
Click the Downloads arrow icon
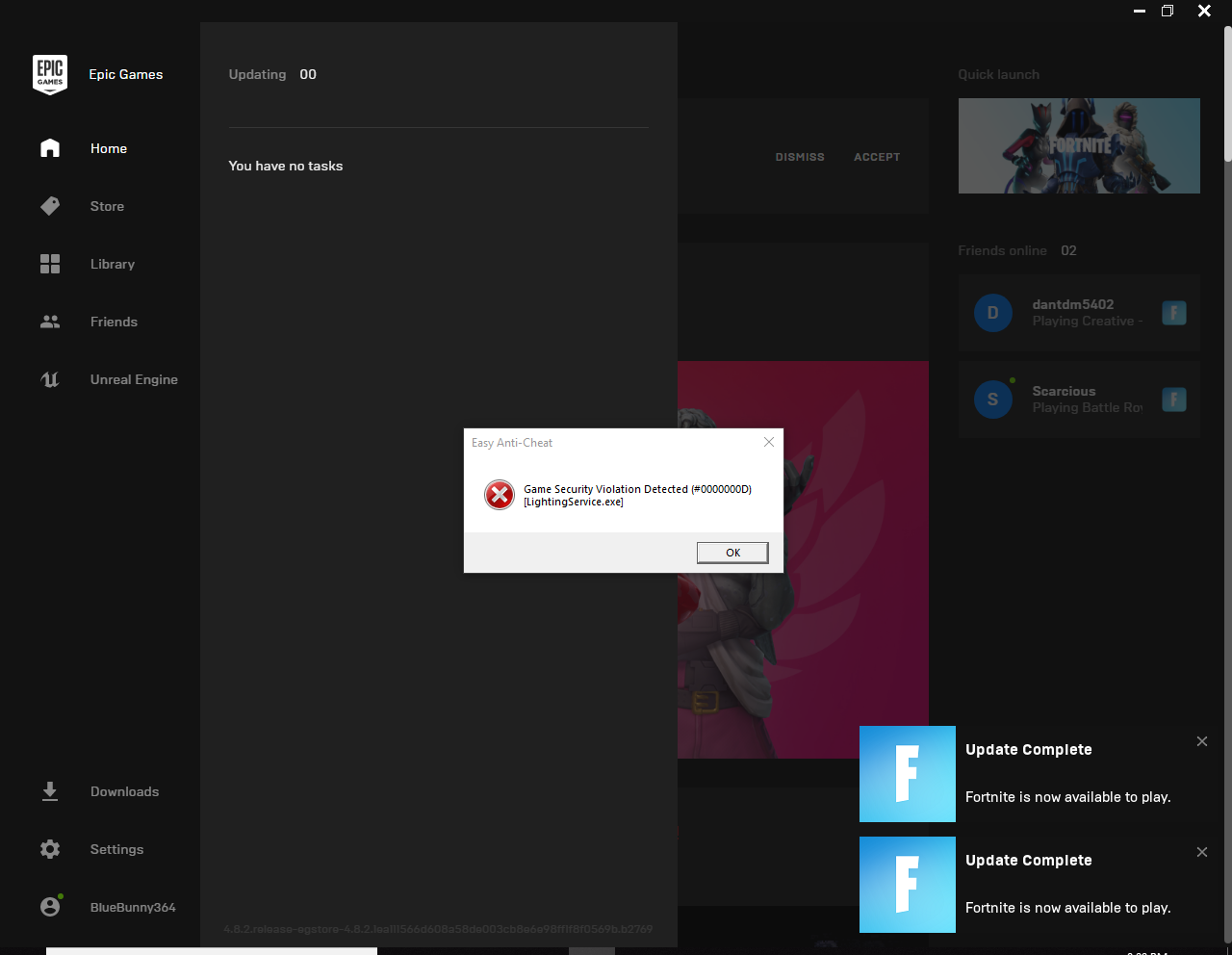click(x=50, y=791)
